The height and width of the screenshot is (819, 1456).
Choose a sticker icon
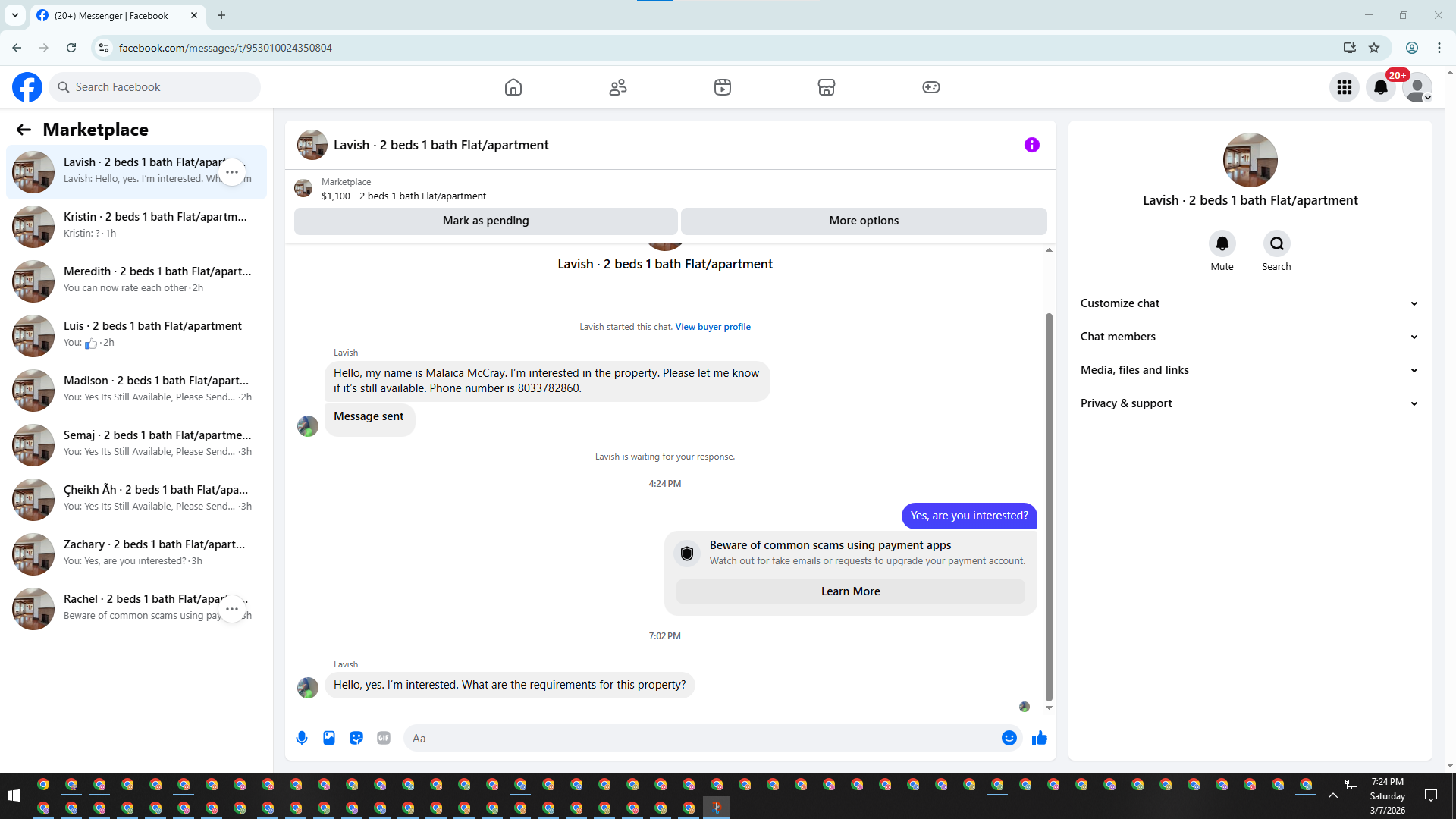click(x=356, y=738)
